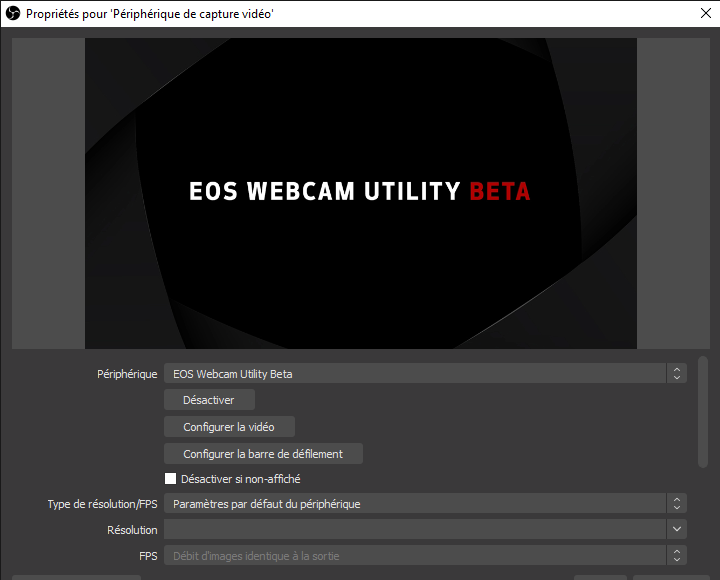720x580 pixels.
Task: Click the vertical scrollbar of the properties list
Action: point(702,410)
